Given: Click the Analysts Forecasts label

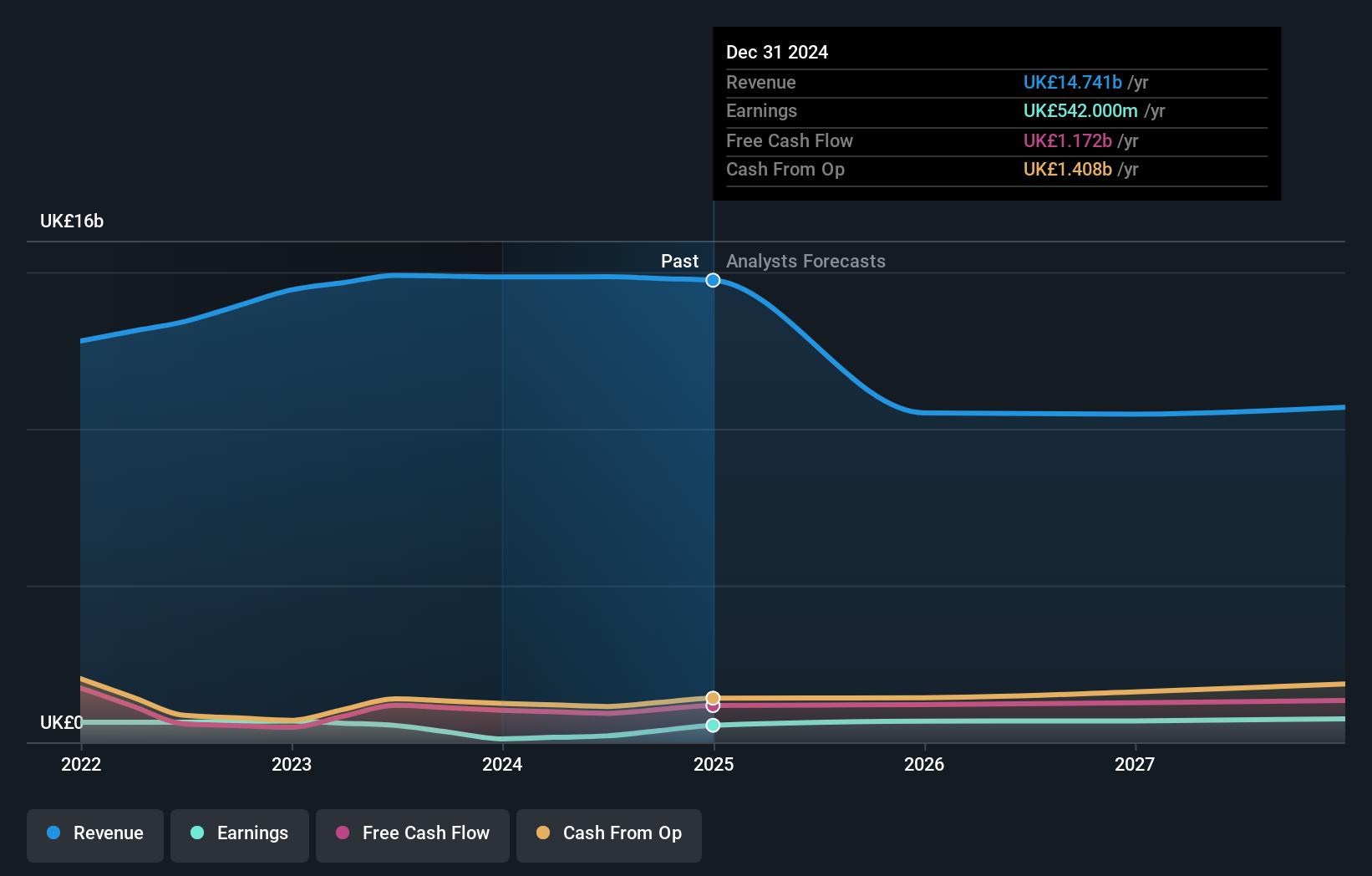Looking at the screenshot, I should pyautogui.click(x=805, y=261).
